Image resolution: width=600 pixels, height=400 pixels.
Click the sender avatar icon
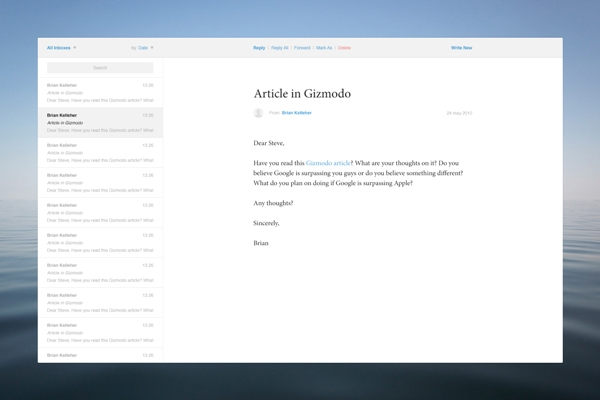click(258, 113)
